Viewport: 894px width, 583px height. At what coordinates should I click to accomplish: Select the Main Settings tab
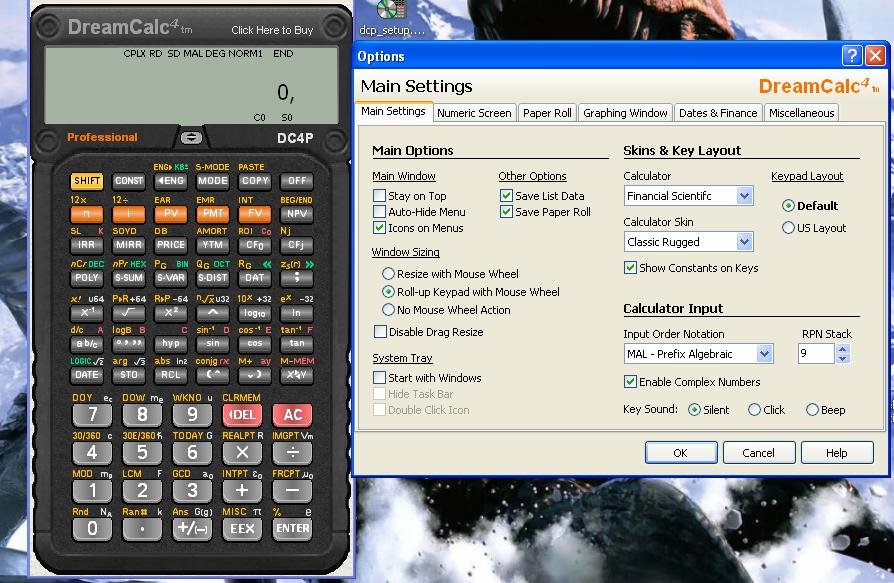coord(393,111)
